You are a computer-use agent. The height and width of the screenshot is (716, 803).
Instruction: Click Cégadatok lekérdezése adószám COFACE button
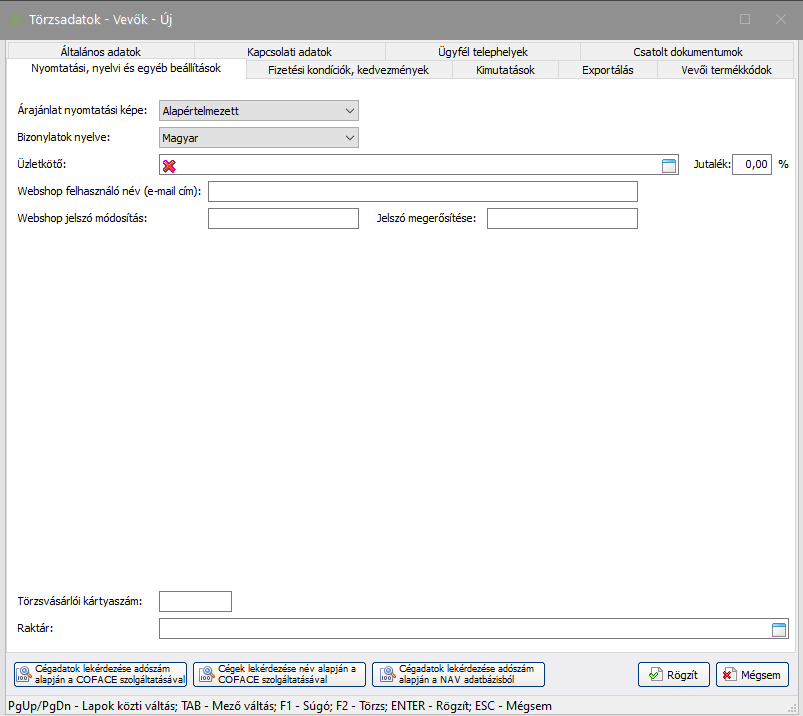(101, 674)
